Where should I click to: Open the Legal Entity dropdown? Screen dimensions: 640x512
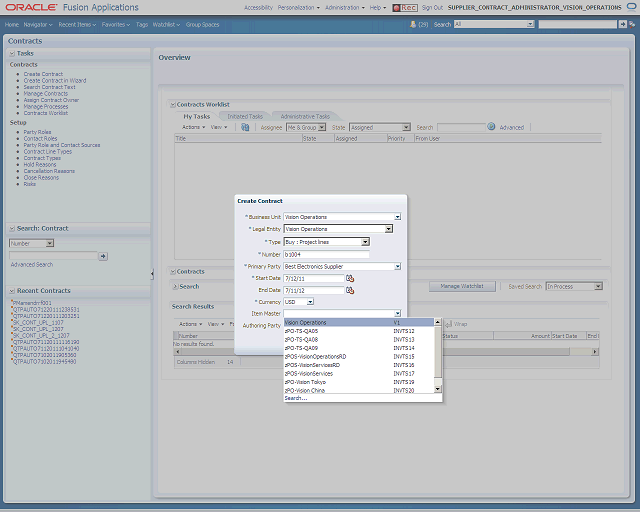tap(389, 229)
